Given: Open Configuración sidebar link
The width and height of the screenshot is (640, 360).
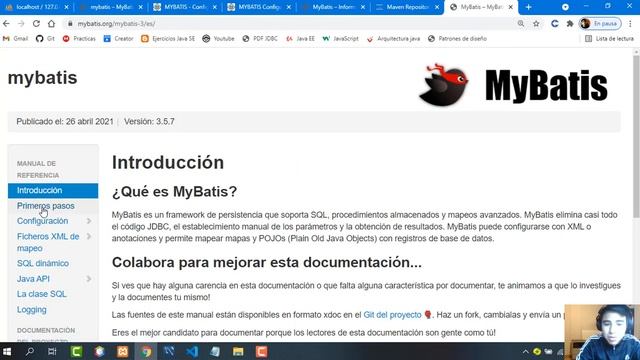Looking at the screenshot, I should click(42, 221).
